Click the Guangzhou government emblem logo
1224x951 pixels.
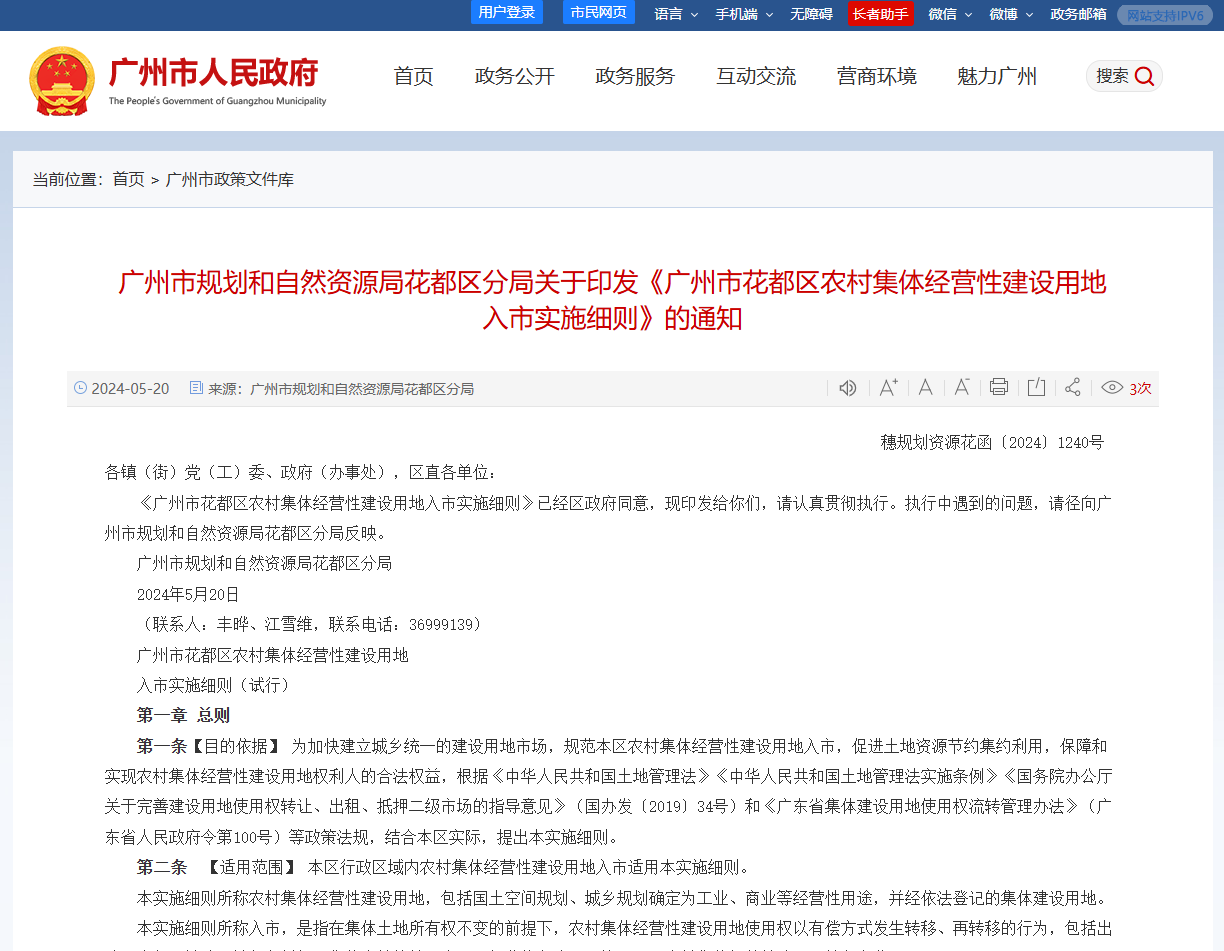(62, 80)
